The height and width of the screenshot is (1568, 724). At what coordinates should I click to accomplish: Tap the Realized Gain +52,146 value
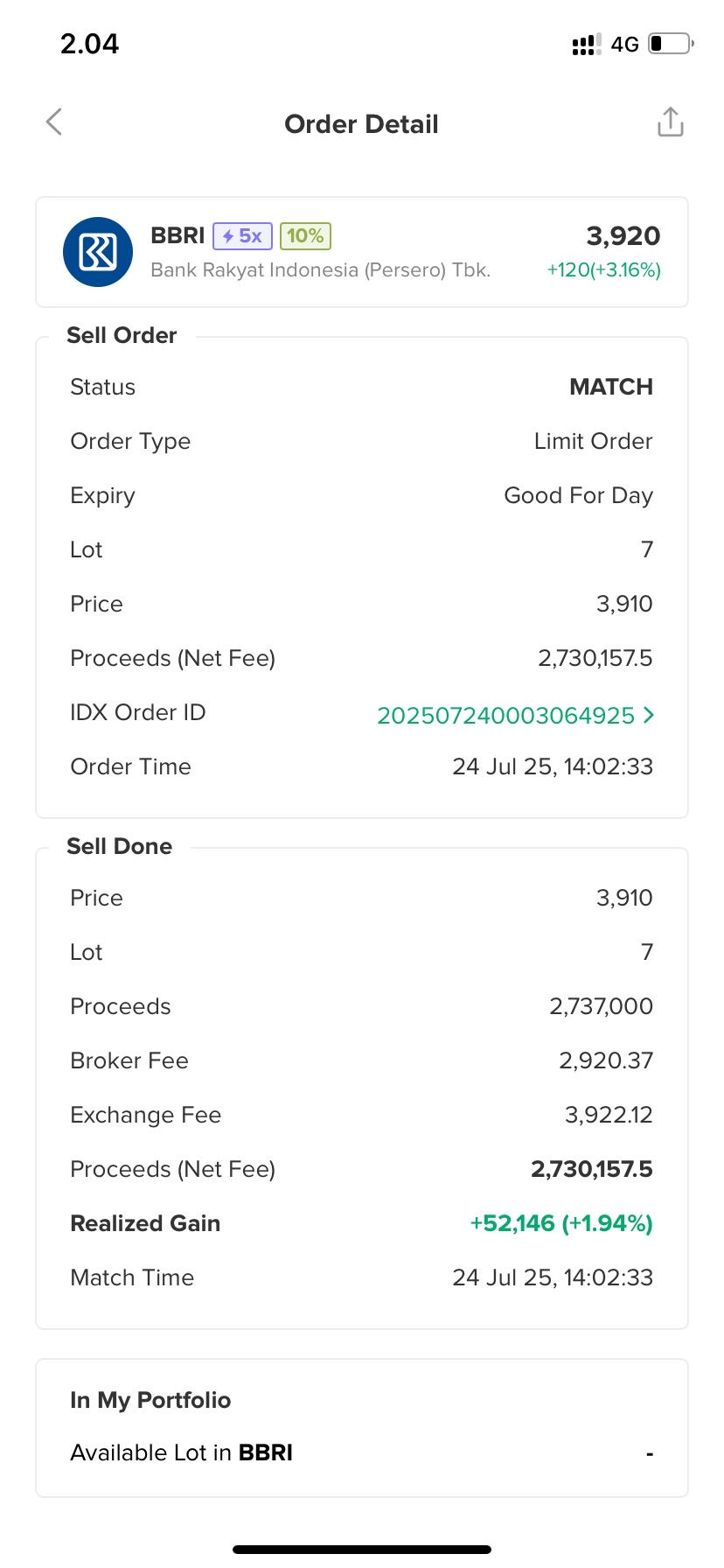[x=561, y=1223]
